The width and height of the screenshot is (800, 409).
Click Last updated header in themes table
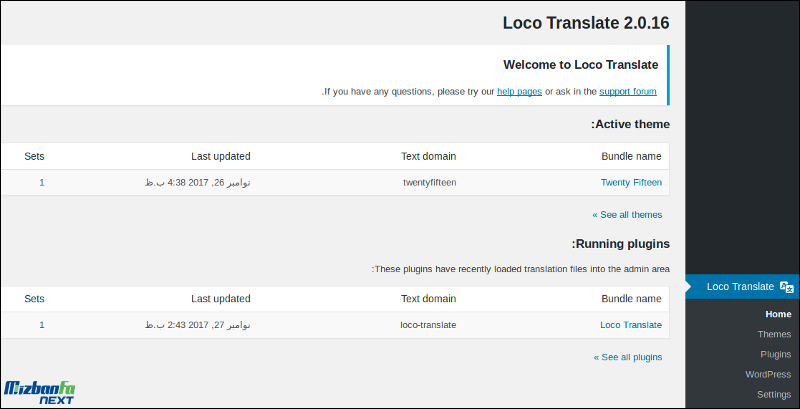[221, 157]
